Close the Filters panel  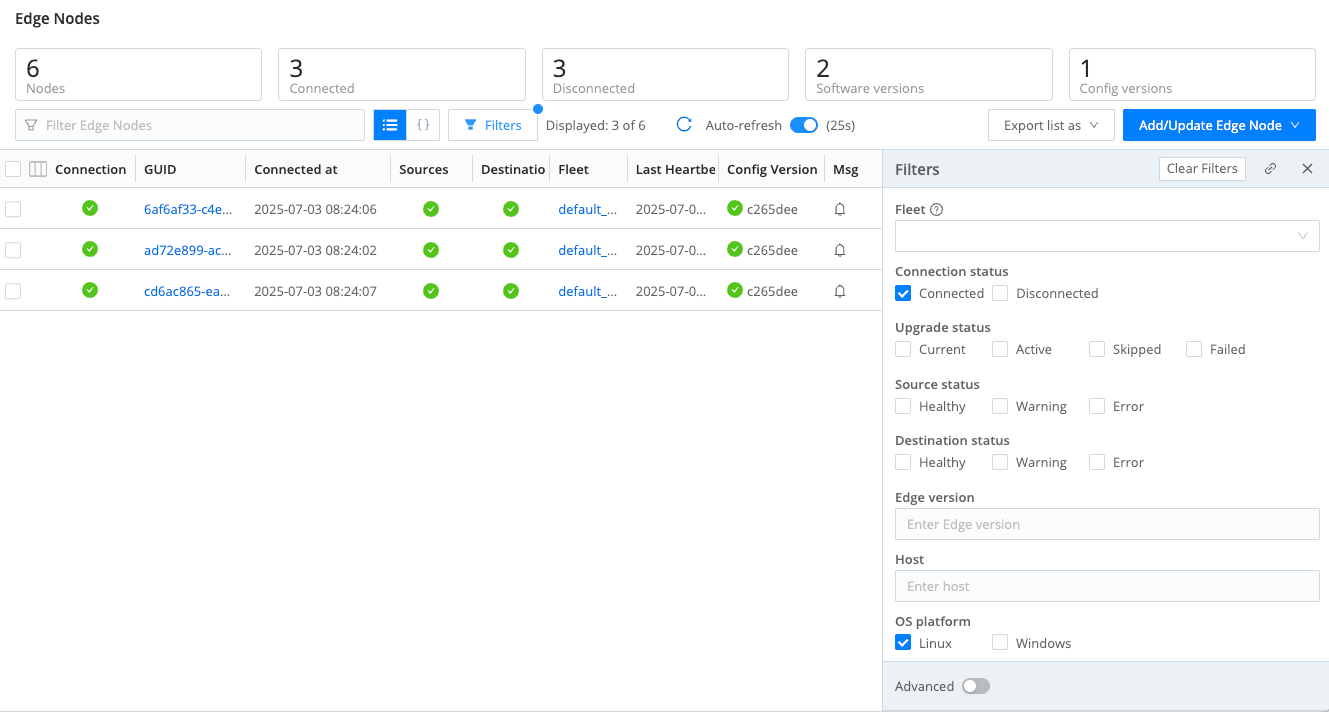tap(1307, 169)
